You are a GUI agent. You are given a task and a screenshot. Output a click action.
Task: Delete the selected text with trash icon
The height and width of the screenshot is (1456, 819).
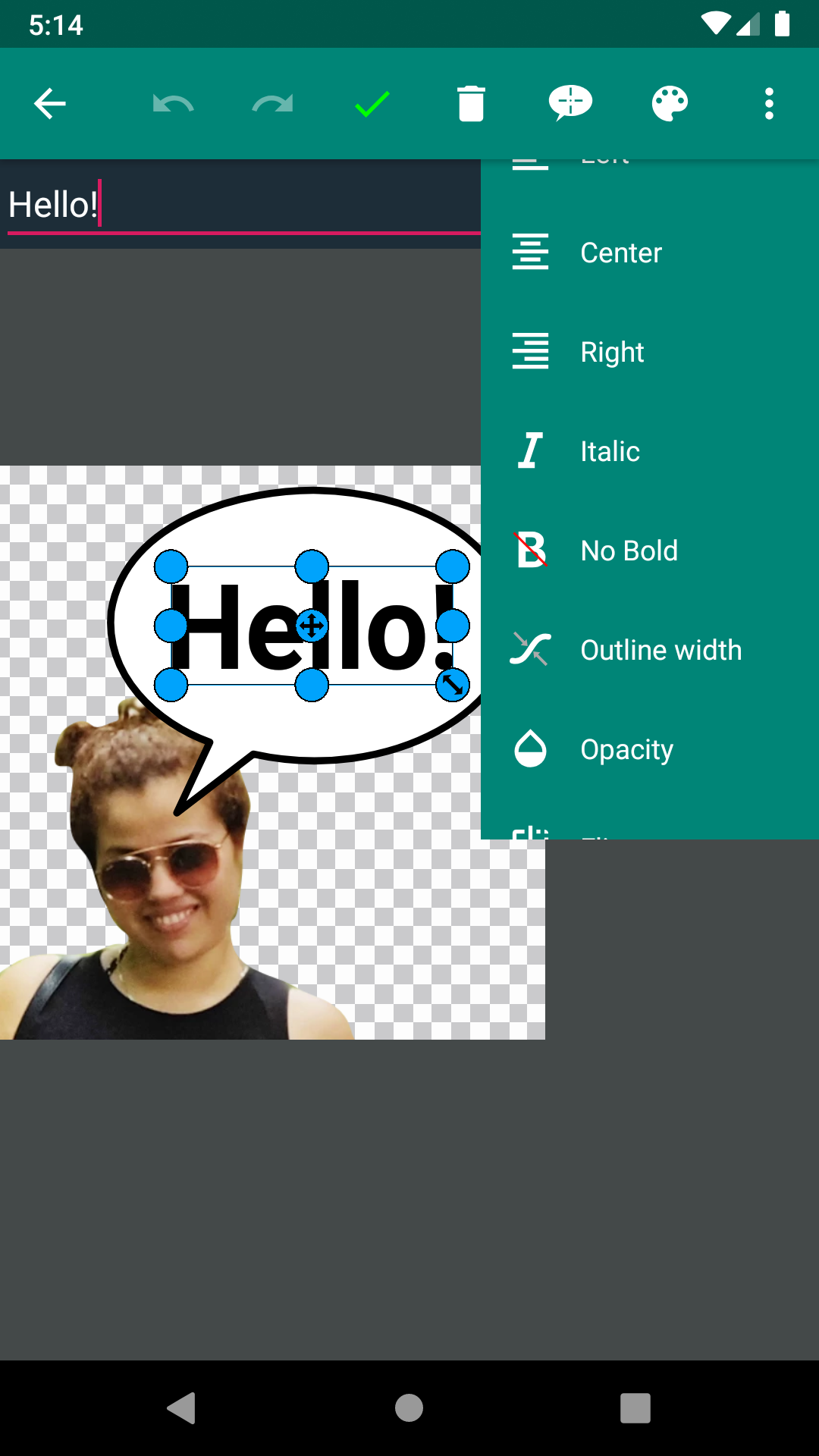click(x=471, y=104)
